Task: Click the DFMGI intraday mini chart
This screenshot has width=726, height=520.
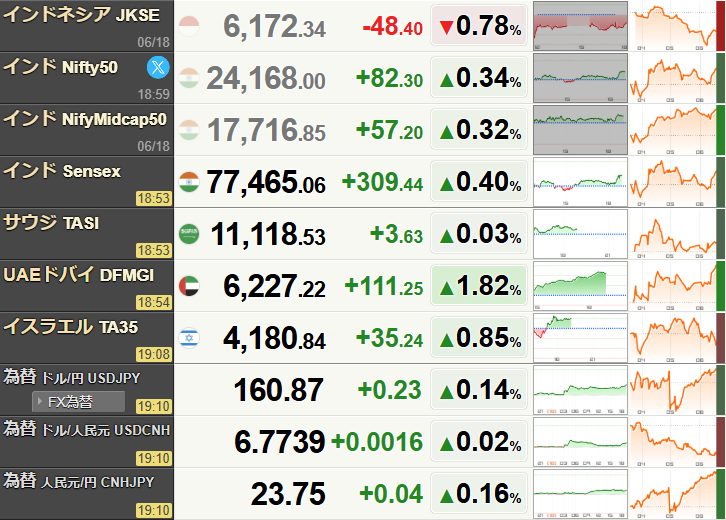Action: (x=580, y=286)
